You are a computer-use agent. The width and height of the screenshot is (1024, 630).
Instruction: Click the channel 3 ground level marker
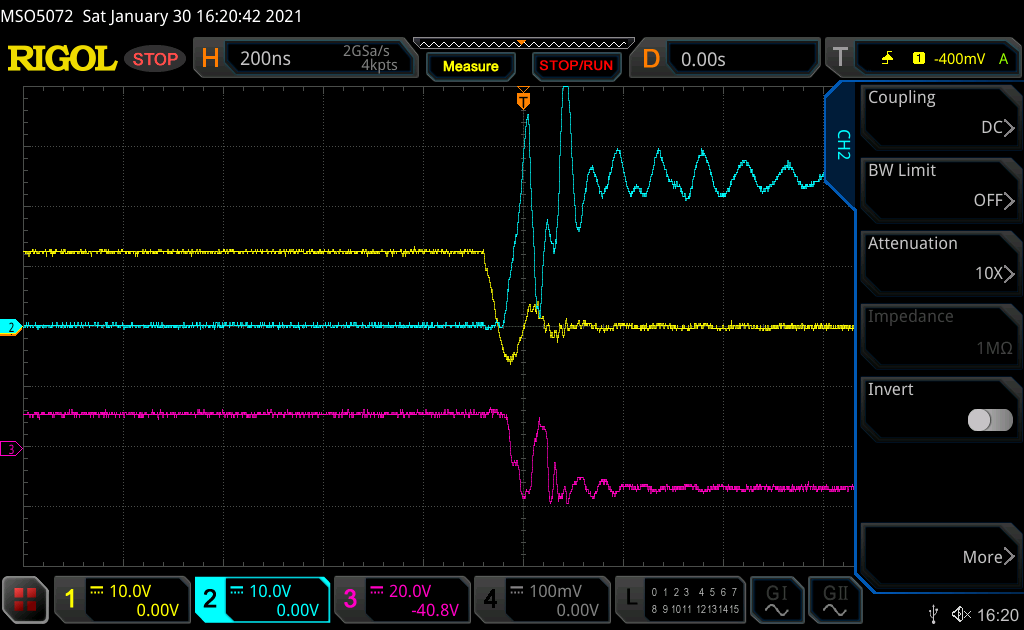[10, 449]
